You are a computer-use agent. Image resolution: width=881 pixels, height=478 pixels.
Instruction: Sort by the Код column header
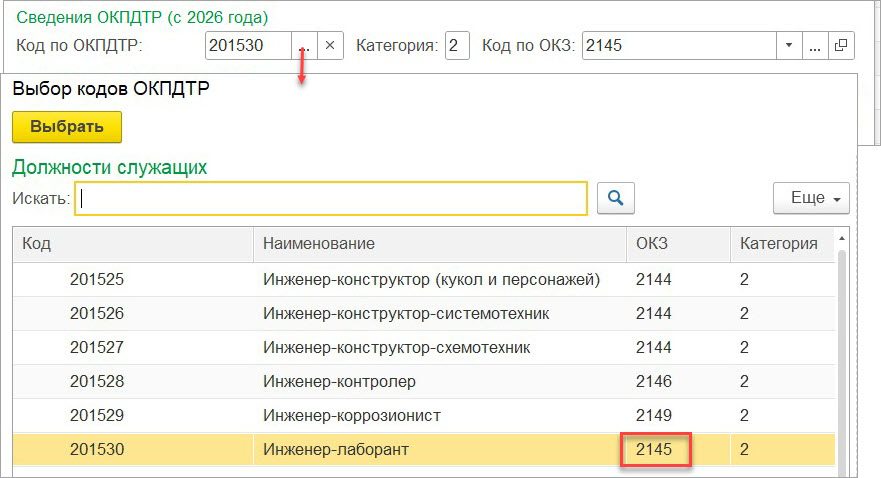[x=132, y=243]
